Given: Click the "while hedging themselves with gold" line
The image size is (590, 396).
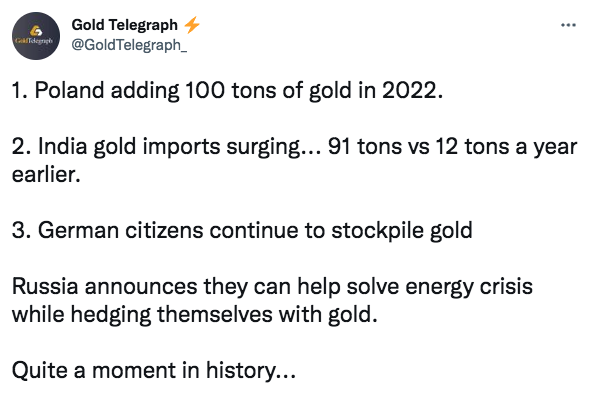Looking at the screenshot, I should (195, 314).
